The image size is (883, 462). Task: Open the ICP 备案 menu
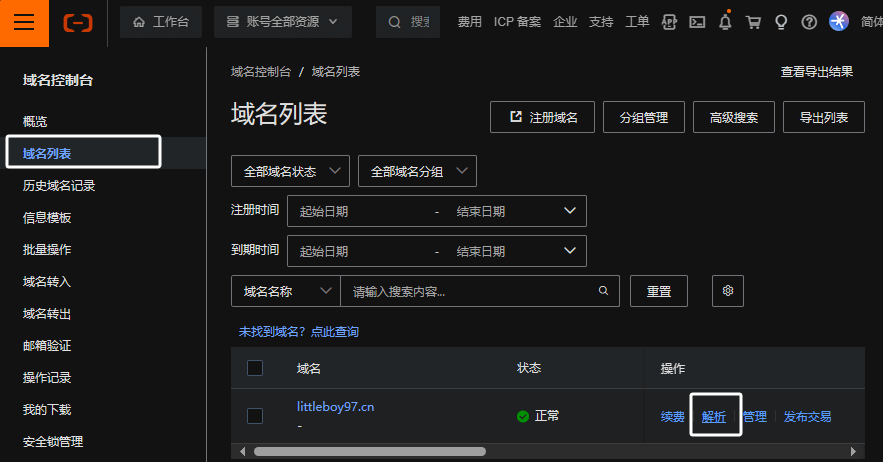(517, 22)
